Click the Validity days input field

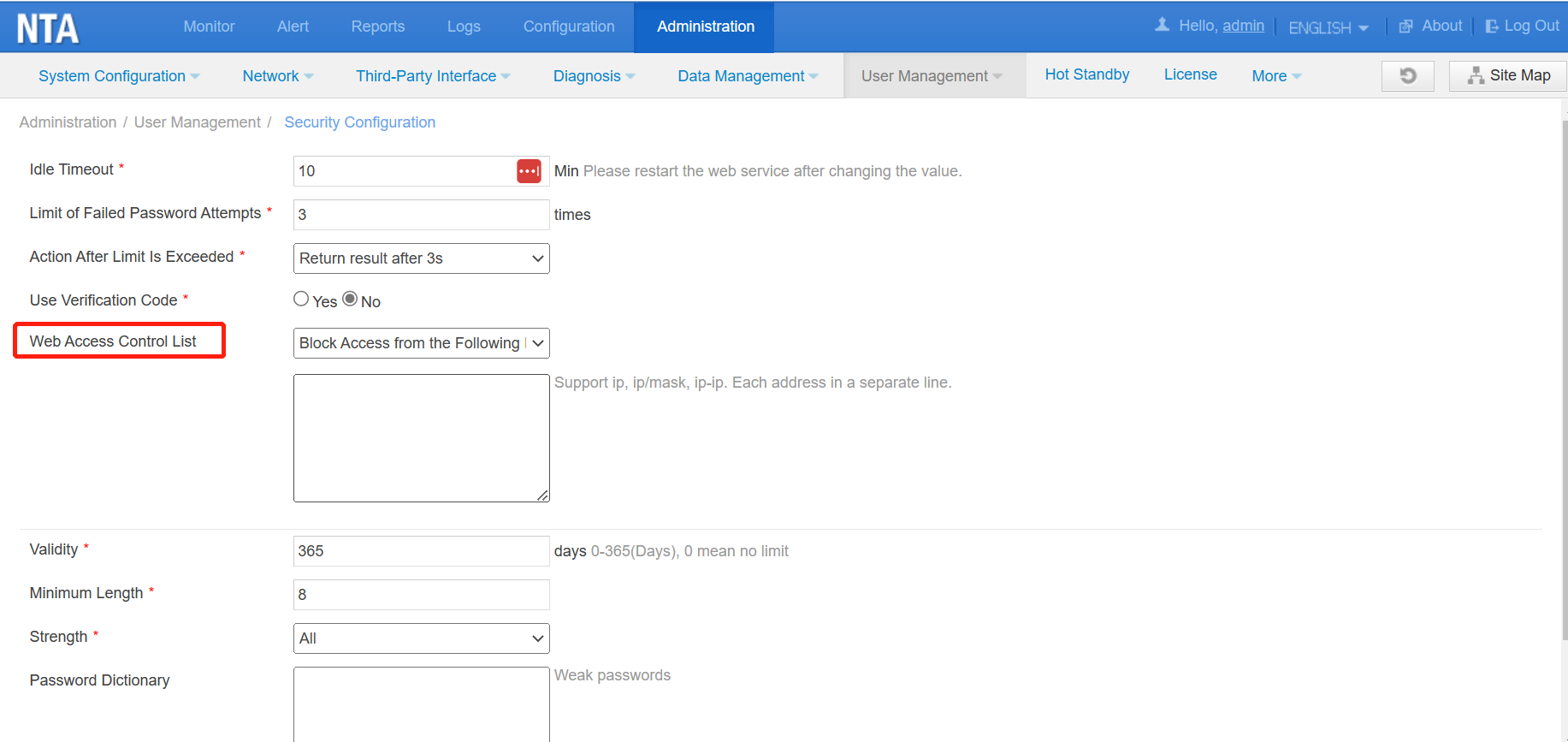(421, 551)
